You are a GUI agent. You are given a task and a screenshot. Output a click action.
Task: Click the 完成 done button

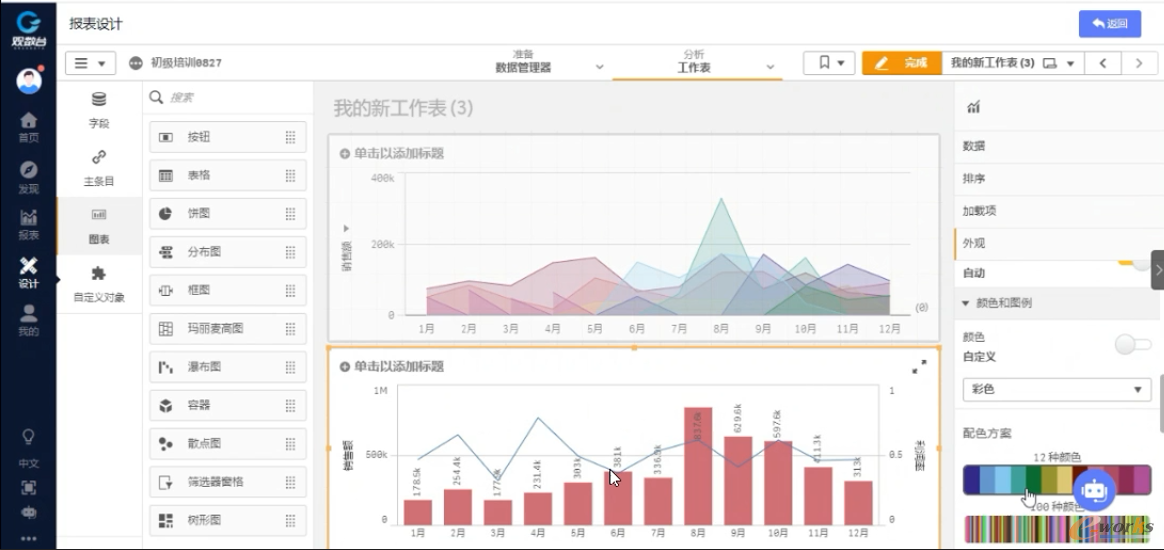click(x=901, y=63)
